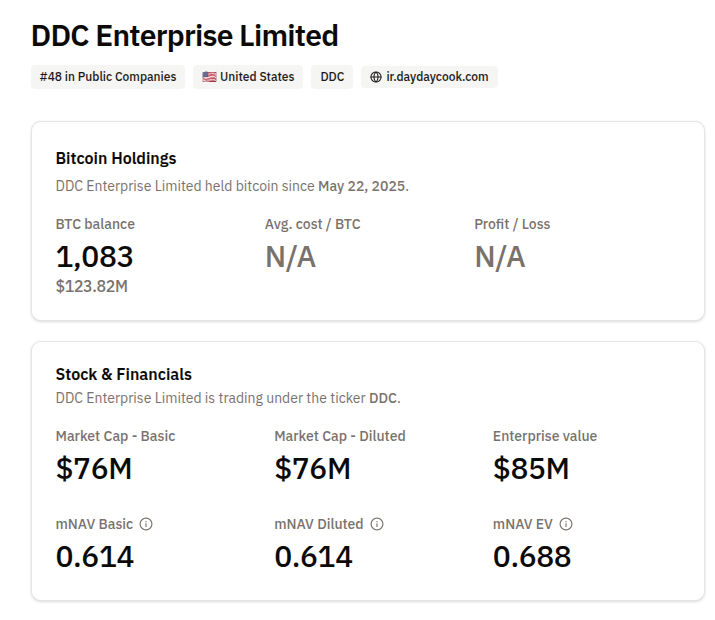Click the info icon next to mNAV Basic
This screenshot has height=620, width=715.
coord(146,524)
